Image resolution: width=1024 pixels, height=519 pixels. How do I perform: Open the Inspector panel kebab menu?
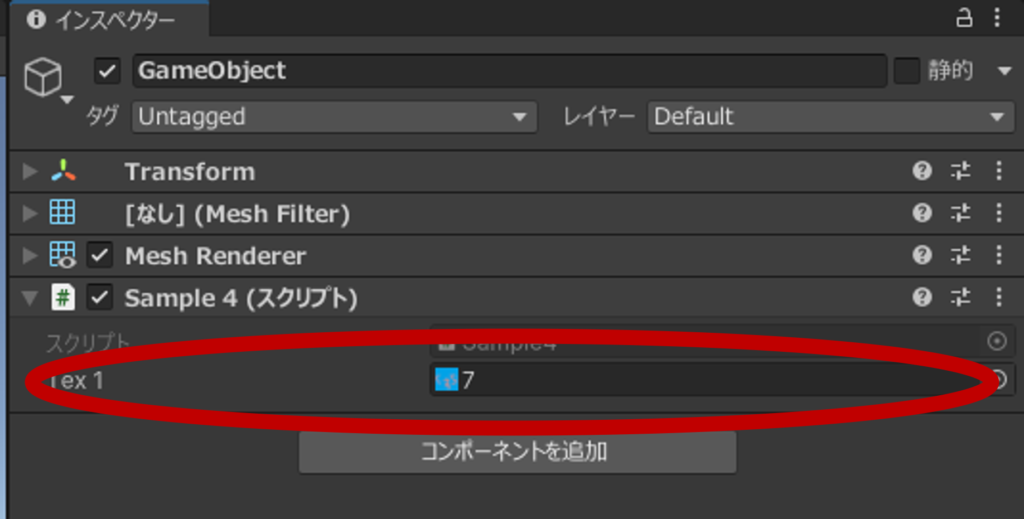coord(997,17)
